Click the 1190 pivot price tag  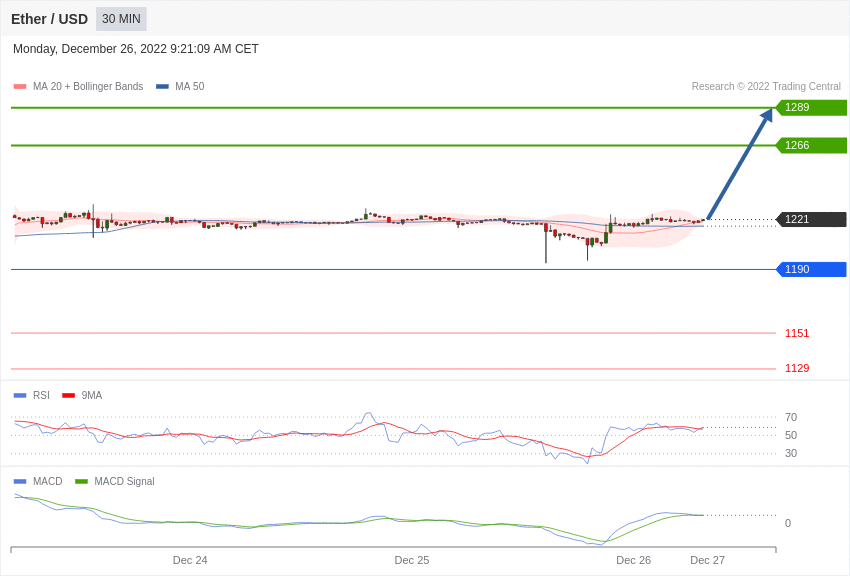point(812,269)
